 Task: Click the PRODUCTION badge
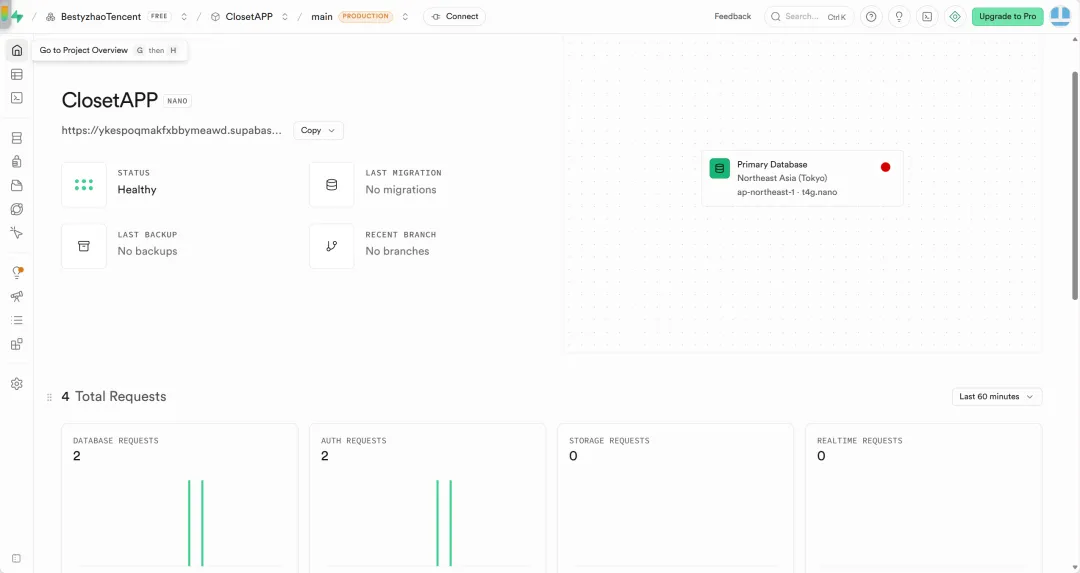[366, 17]
